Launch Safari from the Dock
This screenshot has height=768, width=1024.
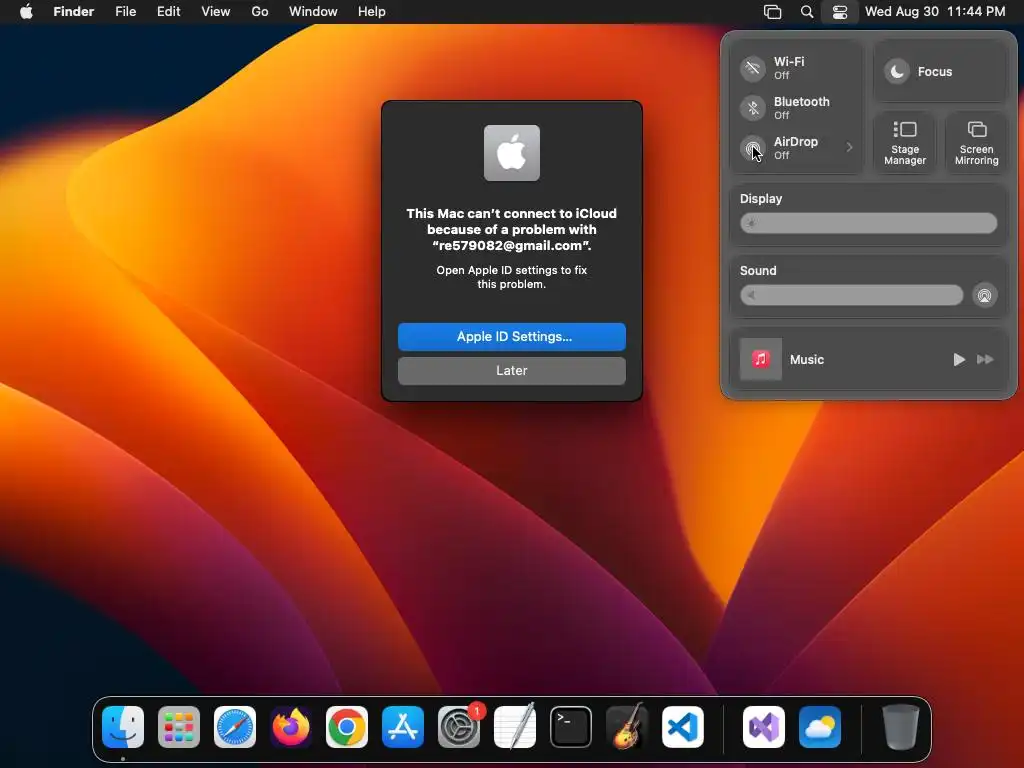235,727
